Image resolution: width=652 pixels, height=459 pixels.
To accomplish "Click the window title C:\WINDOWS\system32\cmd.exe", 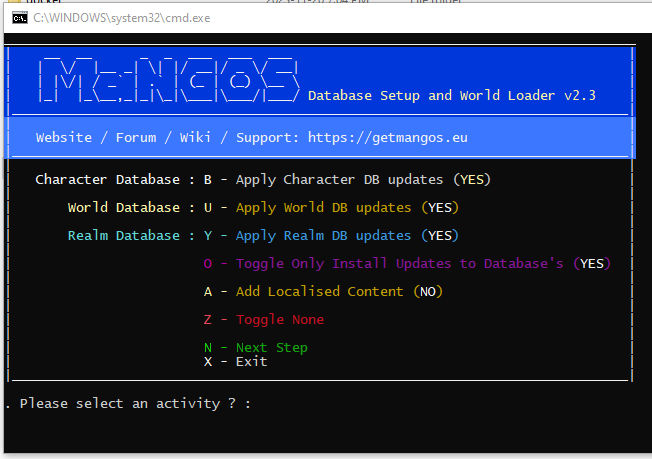I will click(x=122, y=18).
